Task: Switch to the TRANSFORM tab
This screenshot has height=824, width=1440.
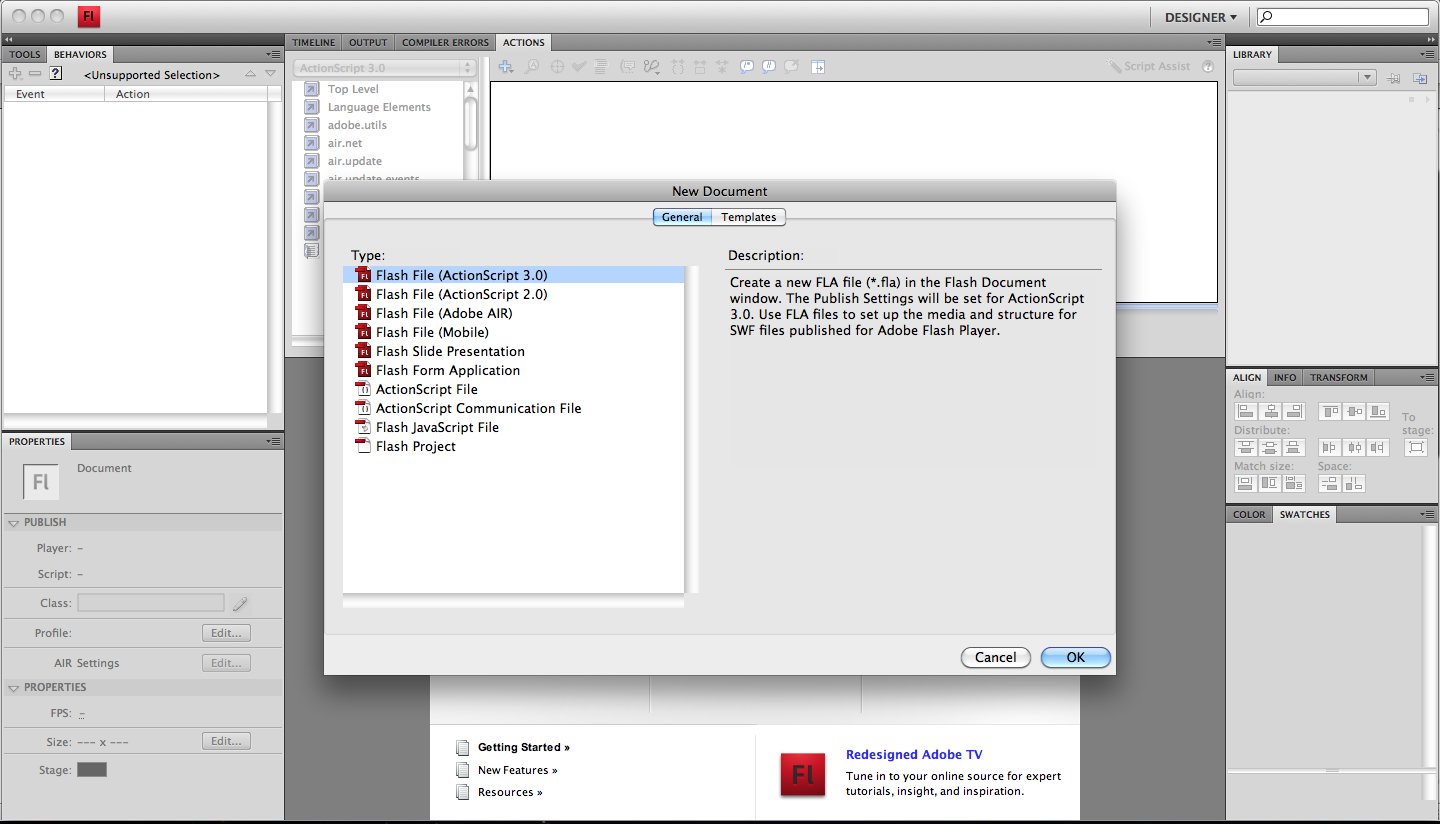Action: (x=1339, y=377)
